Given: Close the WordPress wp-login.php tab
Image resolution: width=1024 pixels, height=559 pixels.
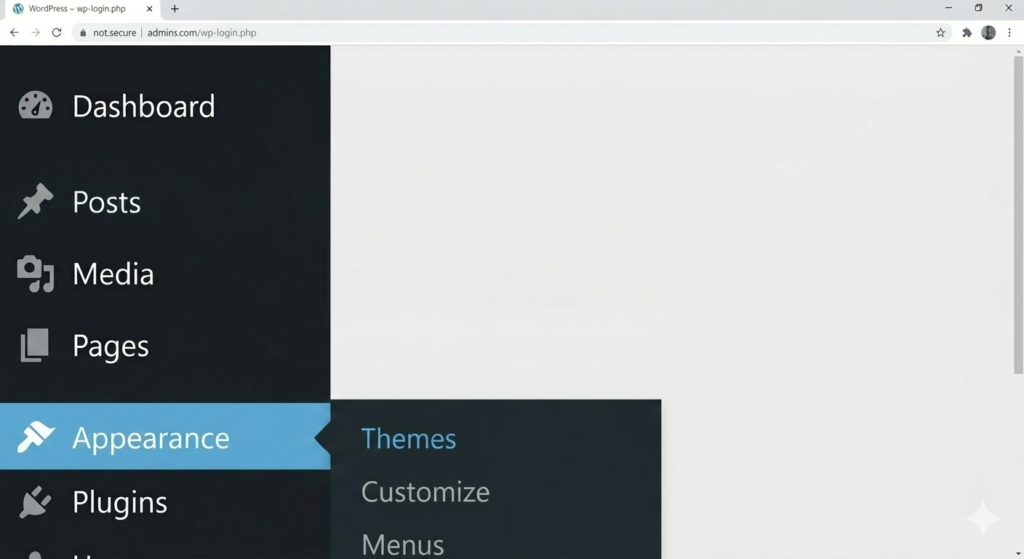Looking at the screenshot, I should (x=150, y=8).
